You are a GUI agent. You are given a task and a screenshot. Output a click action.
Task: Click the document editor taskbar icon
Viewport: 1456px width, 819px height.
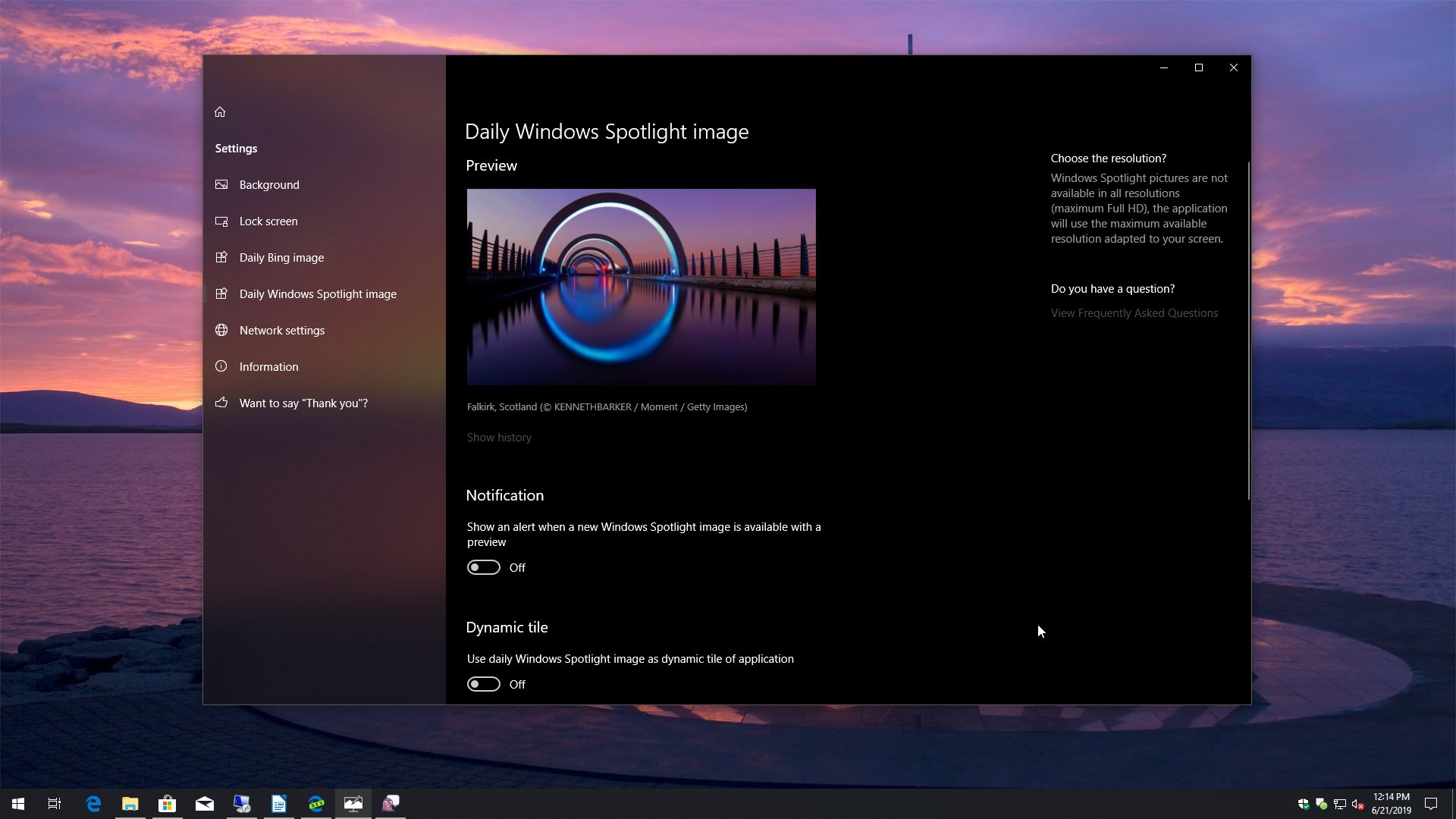(x=279, y=804)
